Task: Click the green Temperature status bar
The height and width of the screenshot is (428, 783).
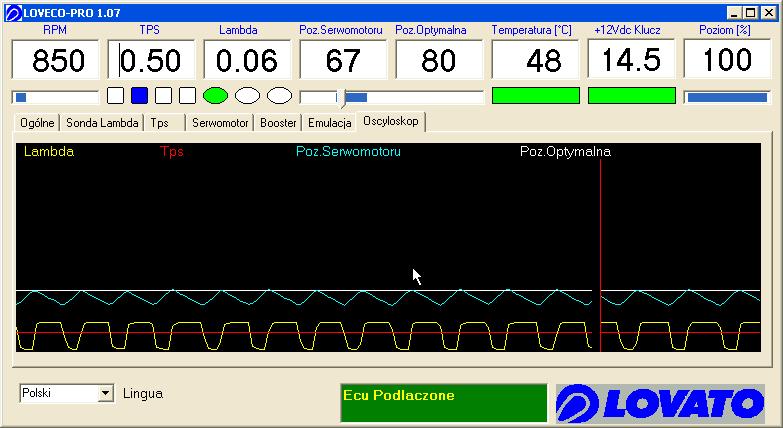Action: click(536, 95)
